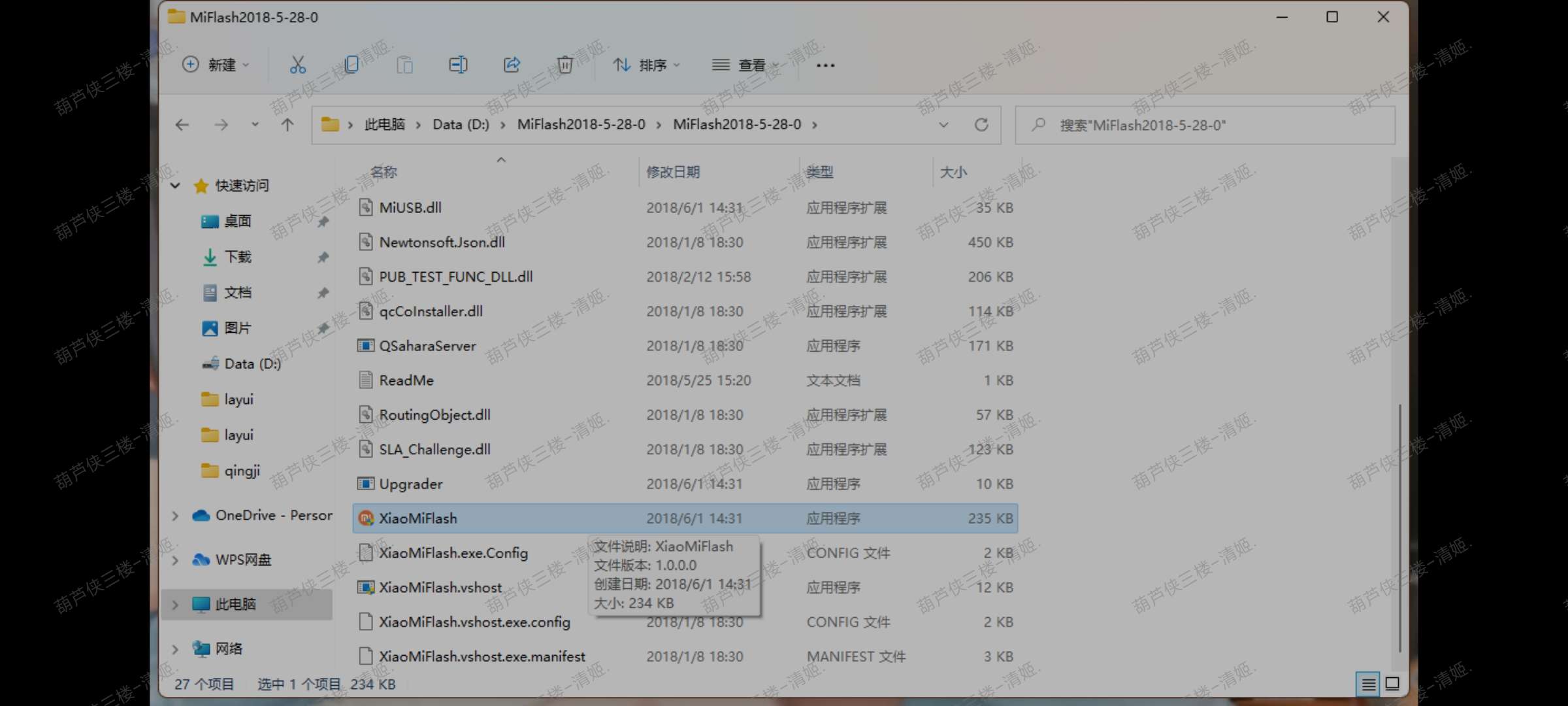Sort by 名称 column header
This screenshot has height=706, width=1568.
[384, 172]
